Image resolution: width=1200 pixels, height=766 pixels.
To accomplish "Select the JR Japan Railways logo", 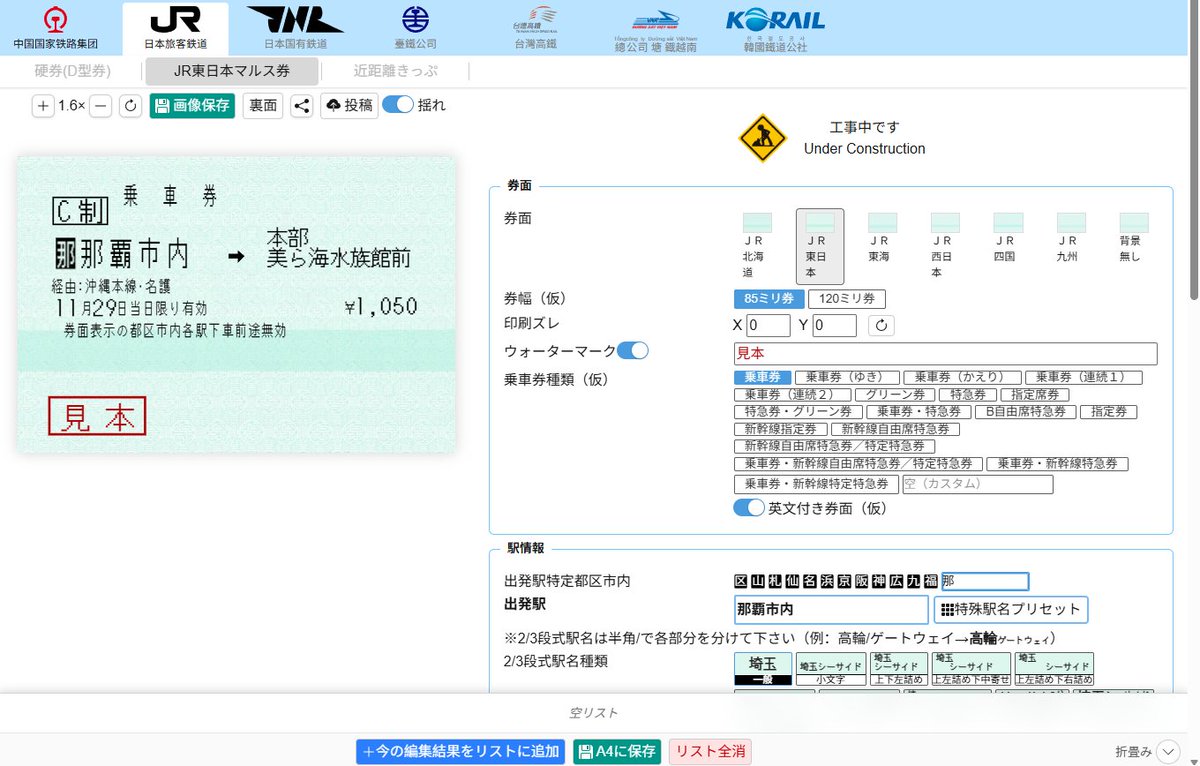I will 175,28.
